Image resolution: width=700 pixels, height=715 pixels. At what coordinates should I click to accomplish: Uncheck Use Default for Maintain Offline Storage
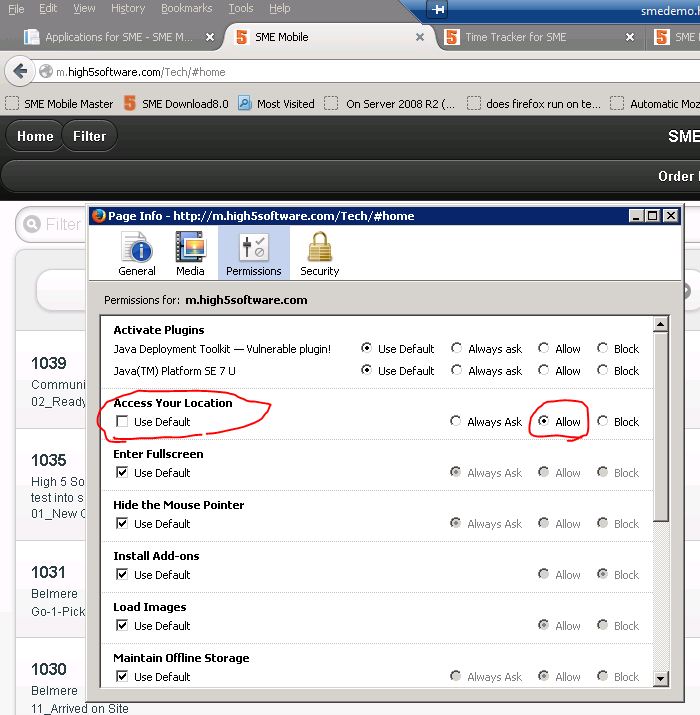pos(122,677)
